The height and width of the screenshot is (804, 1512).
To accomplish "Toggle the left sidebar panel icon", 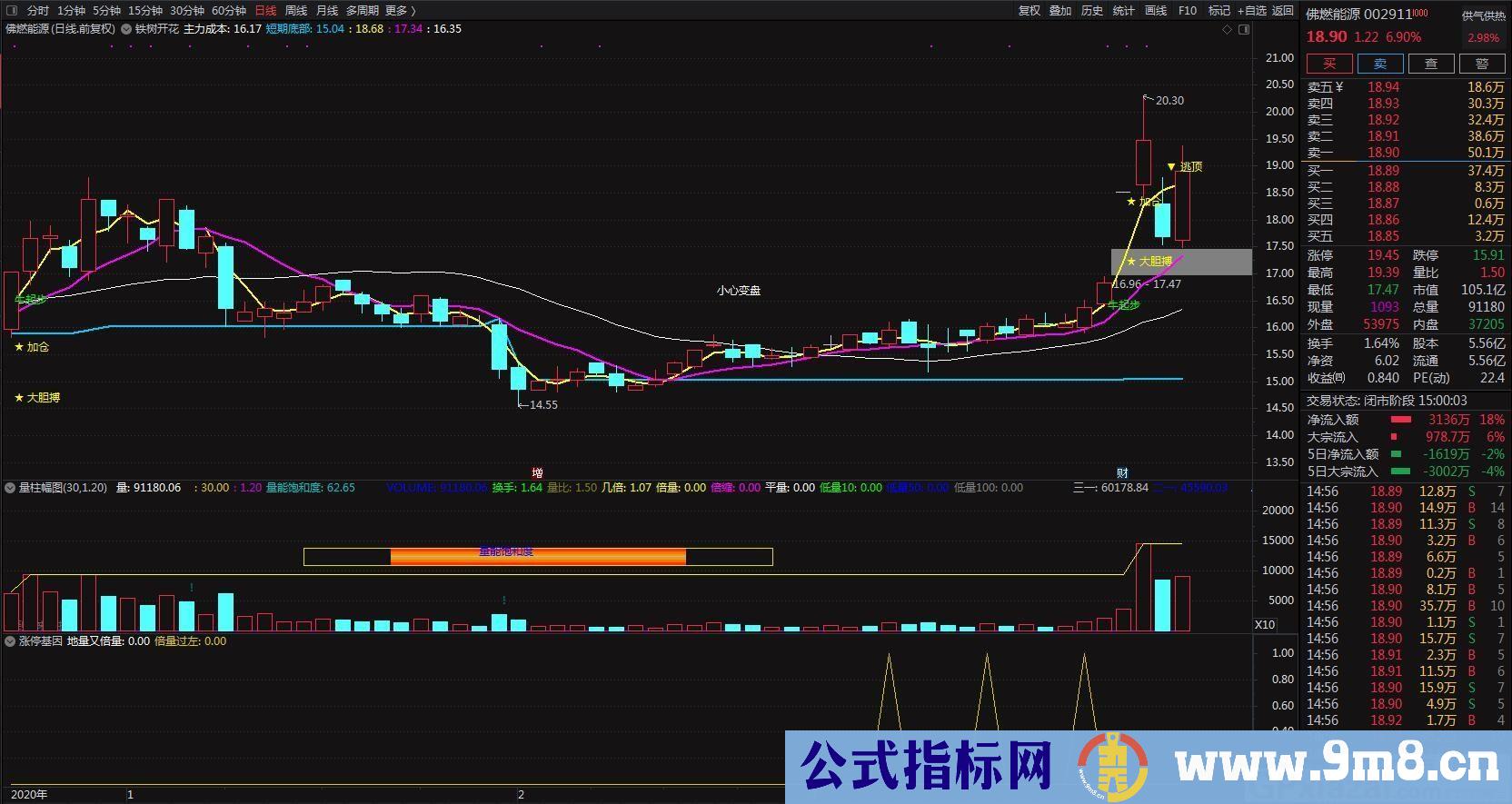I will [x=12, y=11].
